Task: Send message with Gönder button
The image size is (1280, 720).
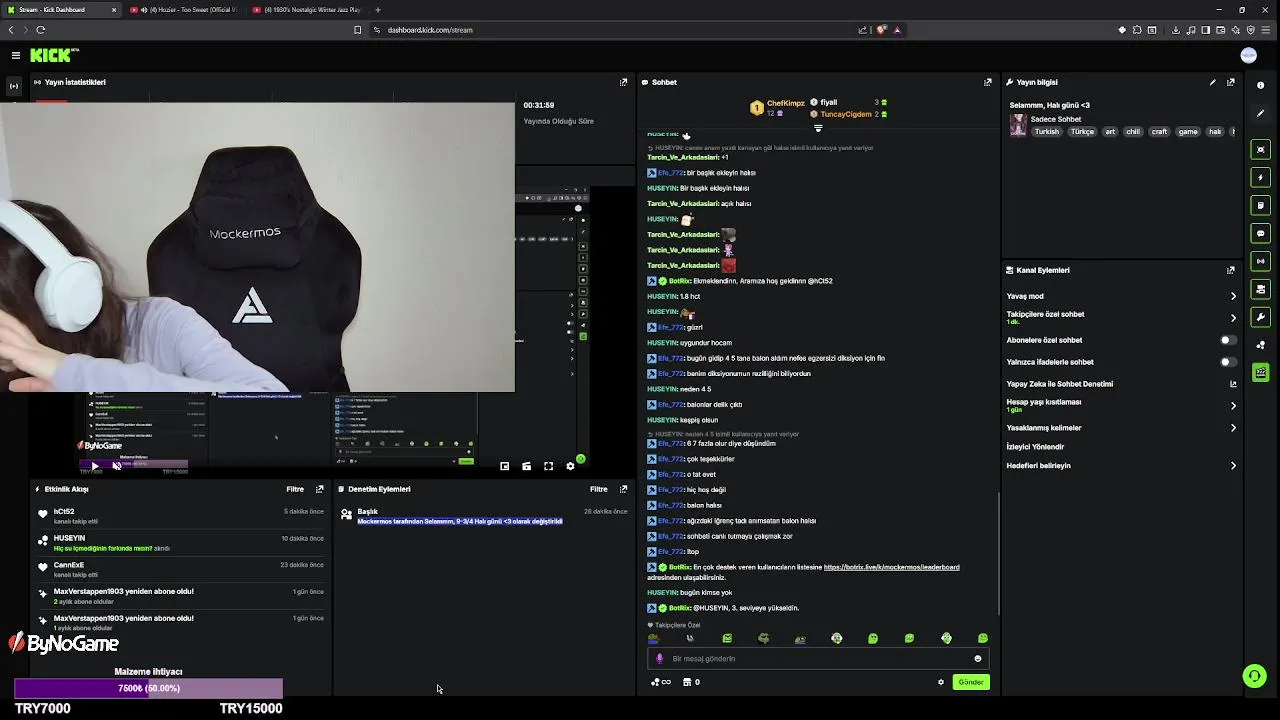Action: (971, 682)
